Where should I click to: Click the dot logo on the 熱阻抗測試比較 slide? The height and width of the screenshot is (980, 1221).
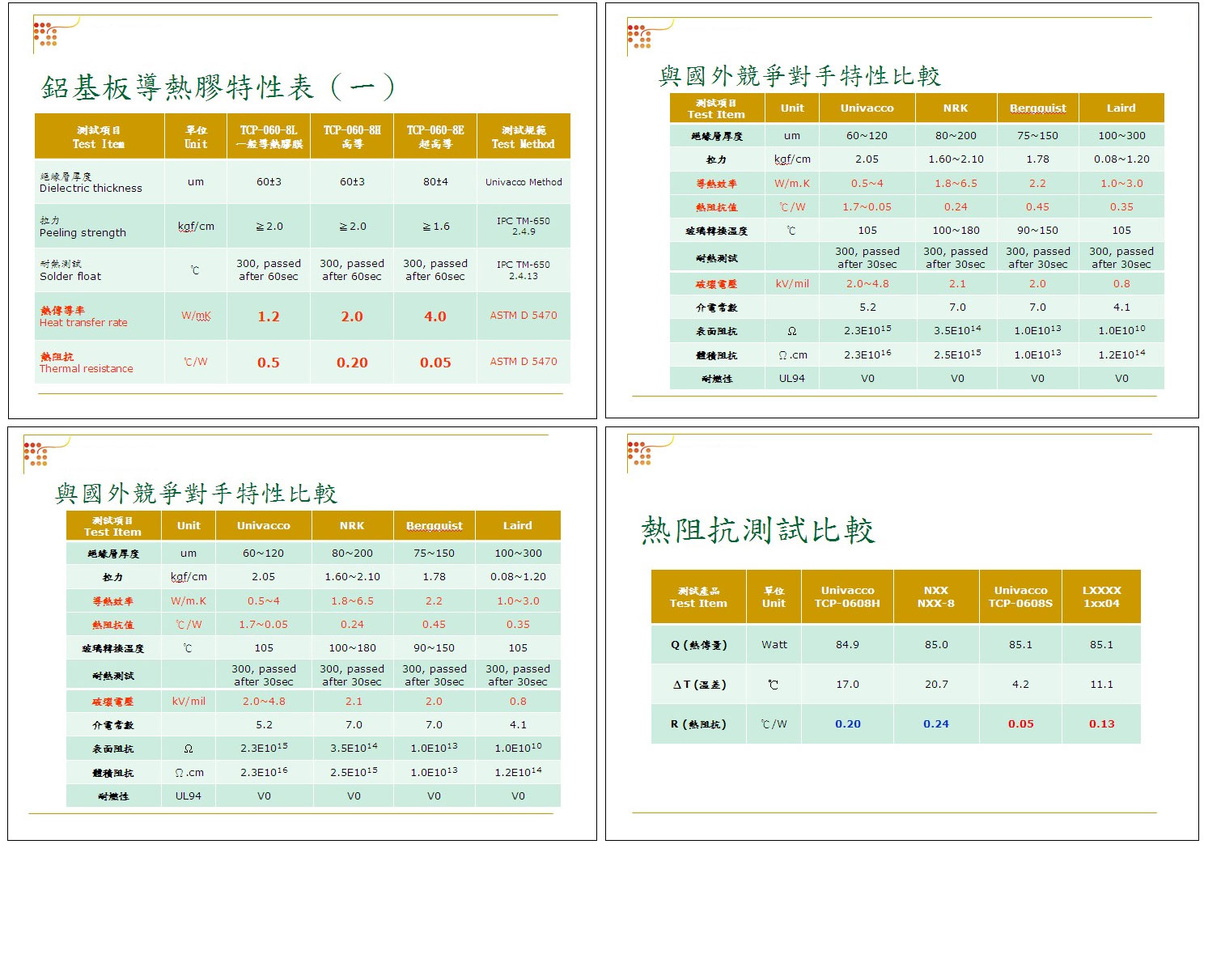tap(639, 452)
